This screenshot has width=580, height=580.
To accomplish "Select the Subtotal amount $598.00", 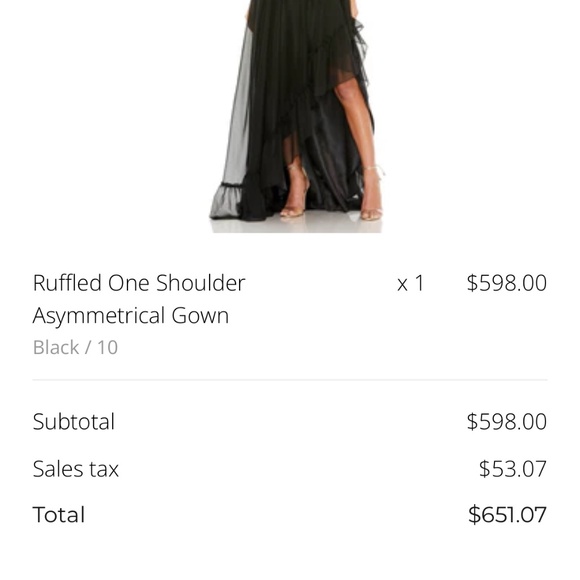I will (x=506, y=421).
